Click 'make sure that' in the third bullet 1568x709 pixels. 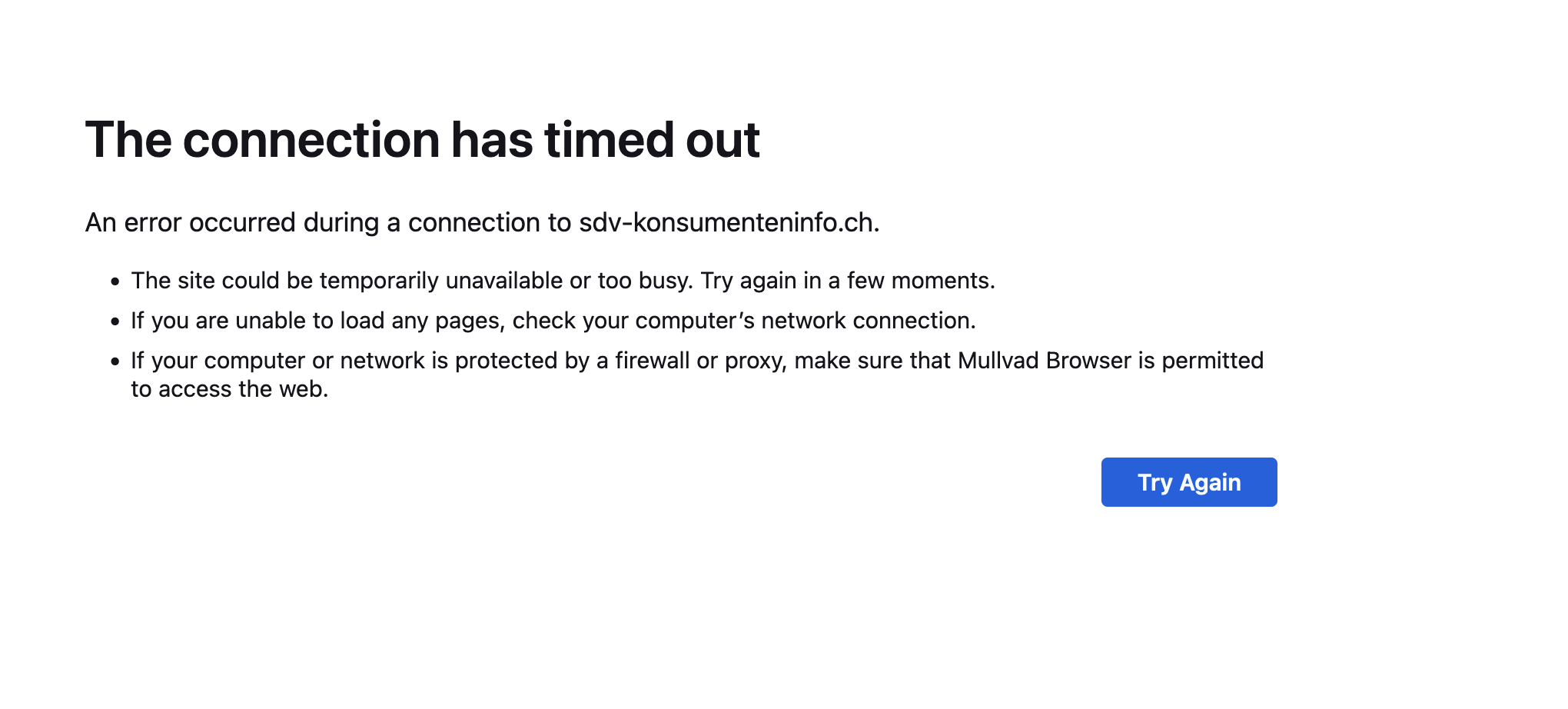click(872, 361)
